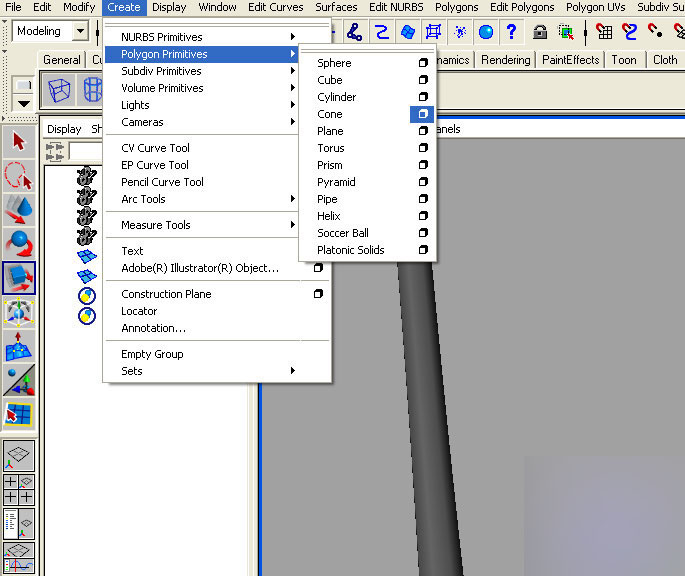This screenshot has height=576, width=685.
Task: Click the select by surface mask icon
Action: click(x=408, y=32)
